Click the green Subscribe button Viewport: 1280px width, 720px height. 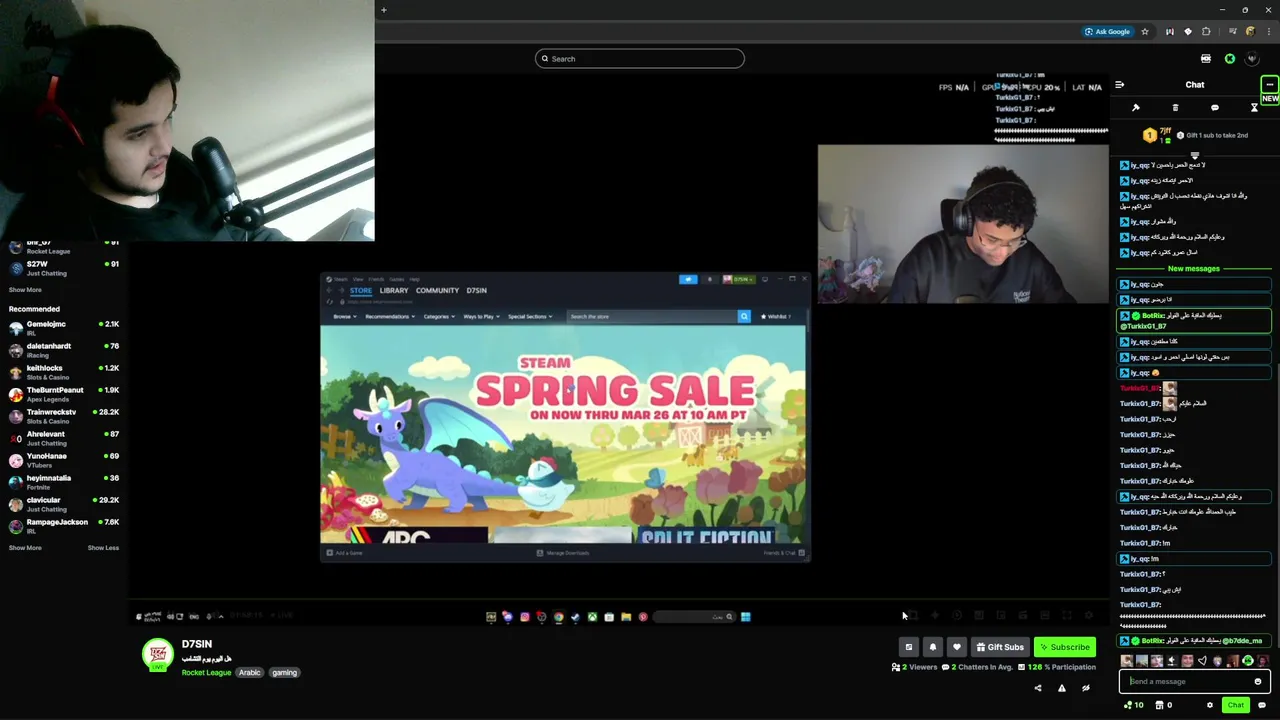[1064, 647]
